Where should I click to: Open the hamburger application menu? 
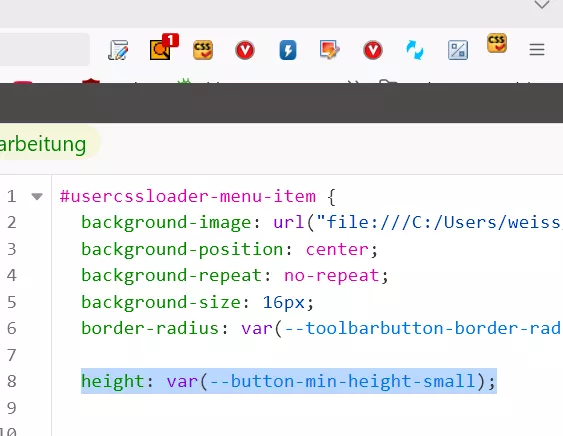[x=537, y=50]
